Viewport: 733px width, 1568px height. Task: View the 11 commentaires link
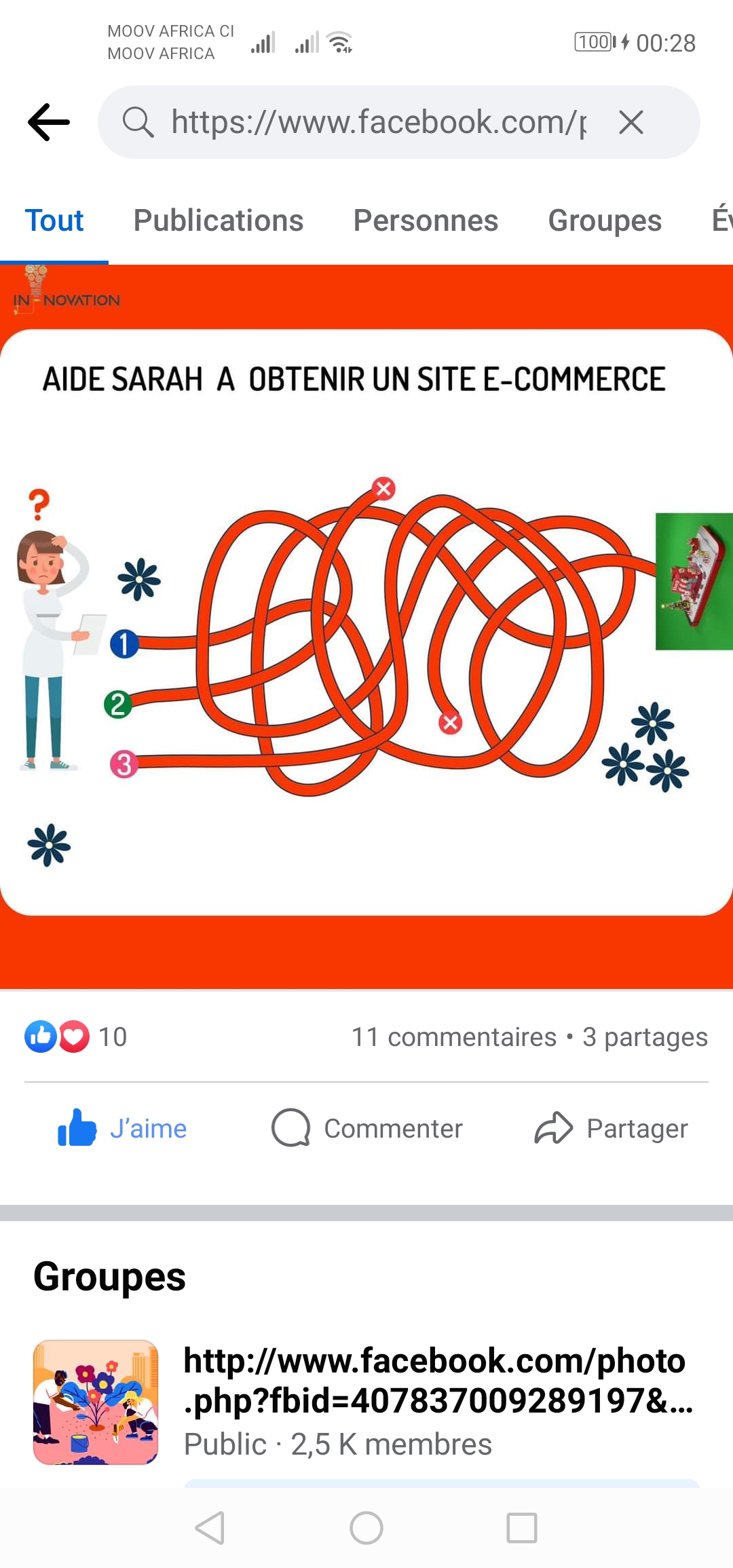point(453,1037)
